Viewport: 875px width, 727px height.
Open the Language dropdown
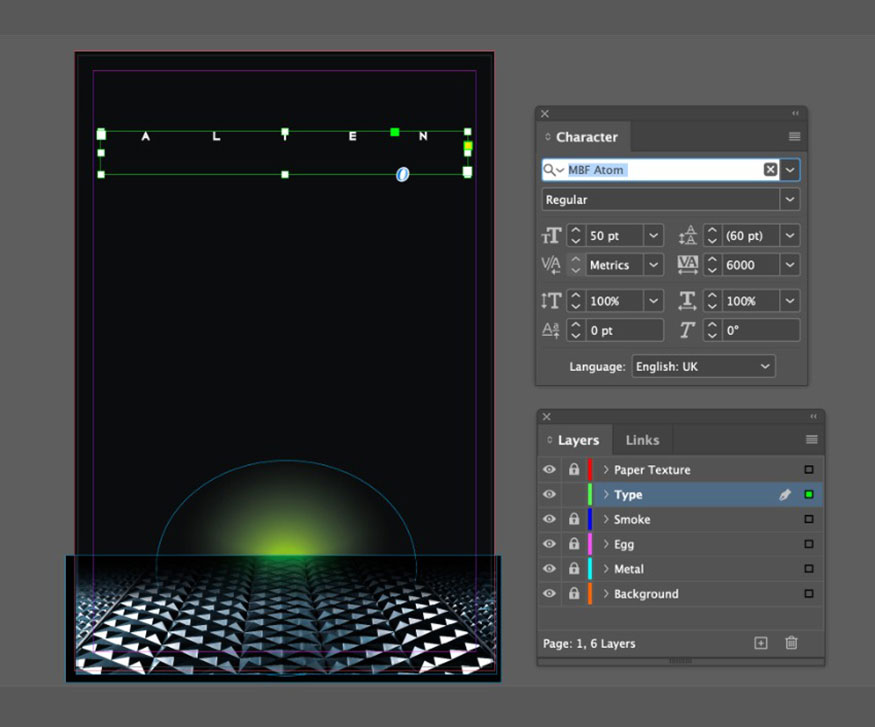point(703,367)
